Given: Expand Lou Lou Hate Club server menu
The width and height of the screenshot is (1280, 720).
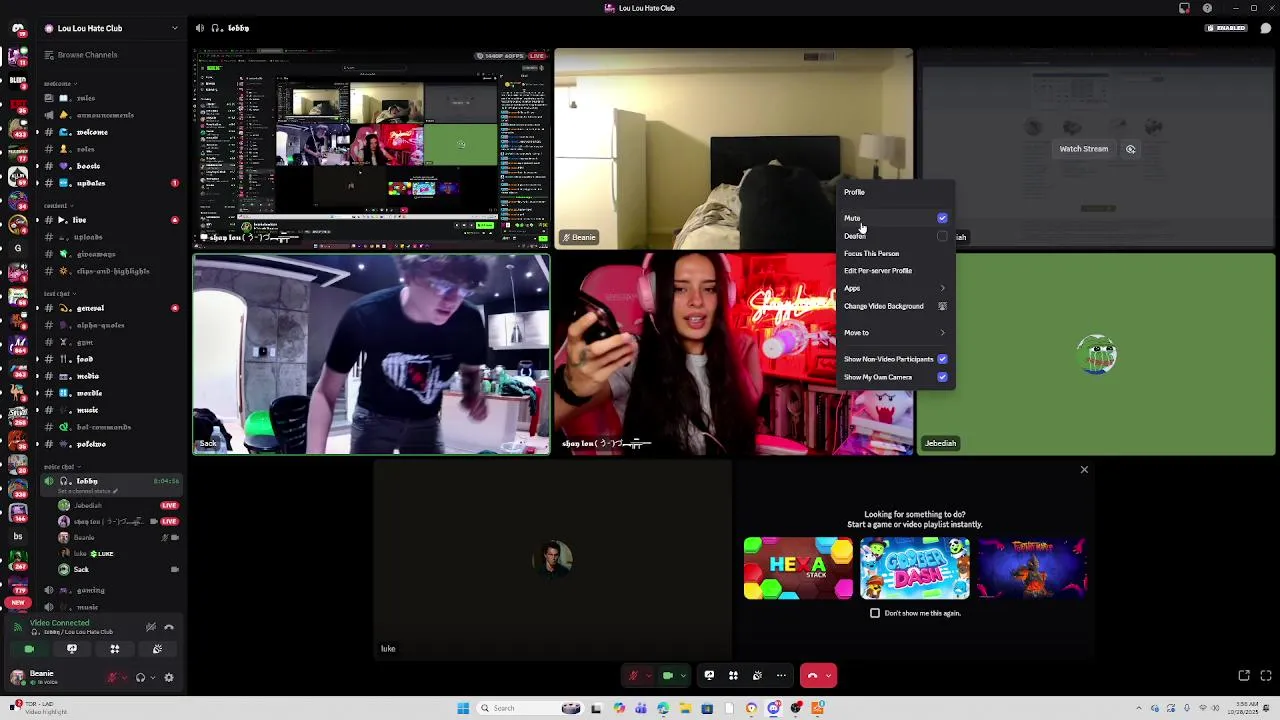Looking at the screenshot, I should (175, 28).
